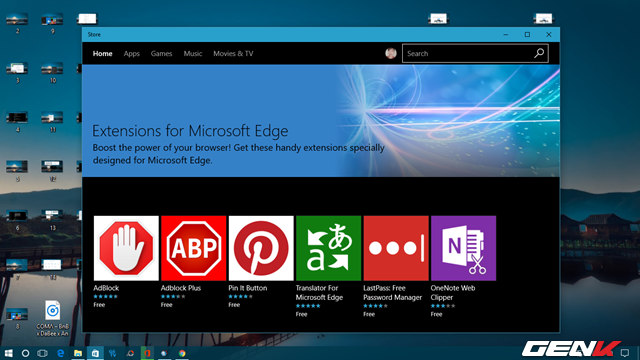Launch Google Chrome from the taskbar
This screenshot has width=640, height=360.
[x=182, y=353]
